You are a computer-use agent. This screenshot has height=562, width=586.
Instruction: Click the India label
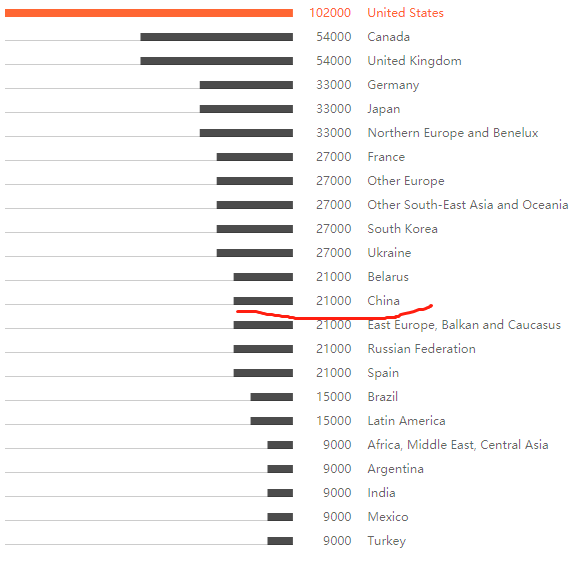coord(381,493)
